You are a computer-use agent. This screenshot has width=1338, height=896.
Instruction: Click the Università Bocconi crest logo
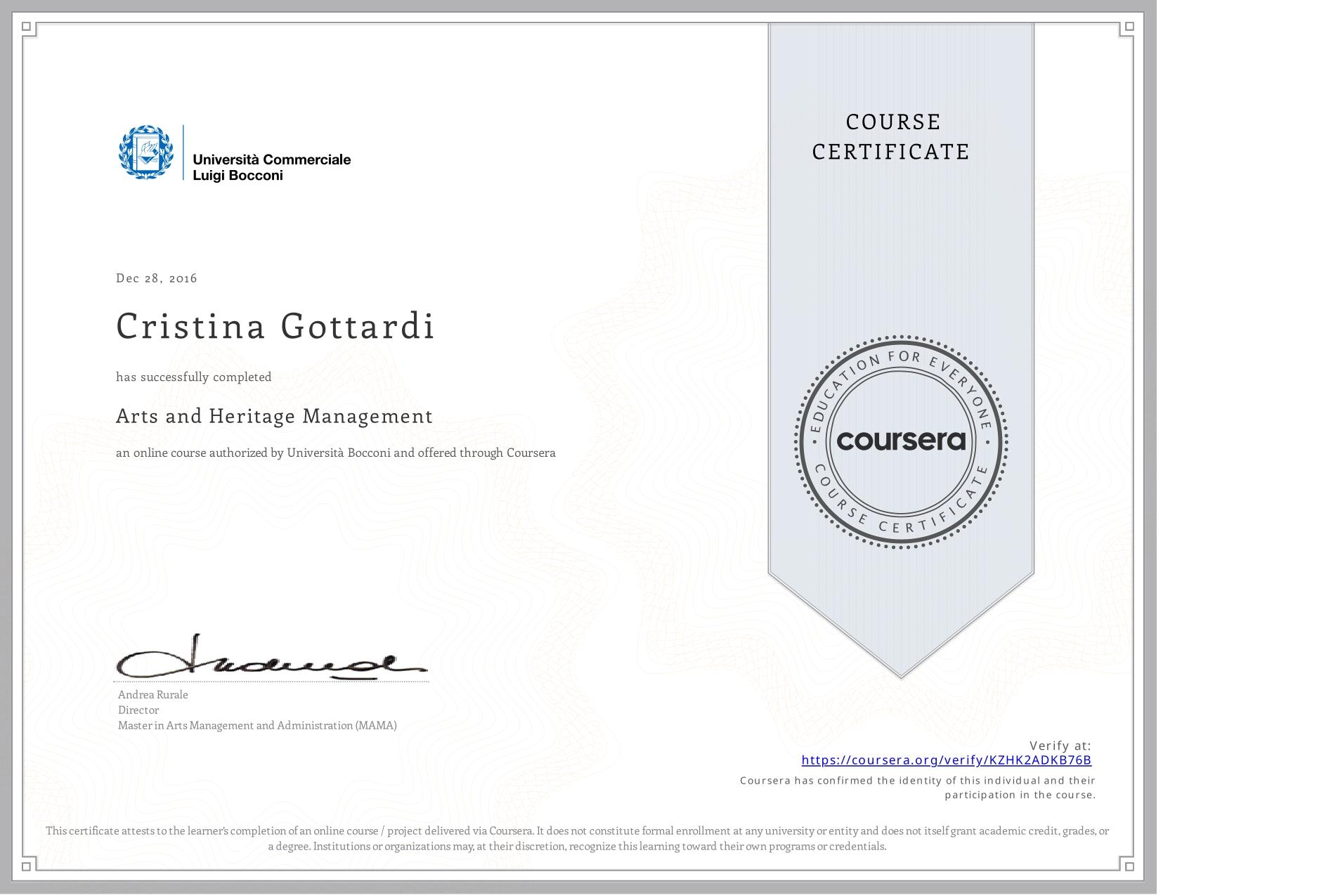[145, 152]
